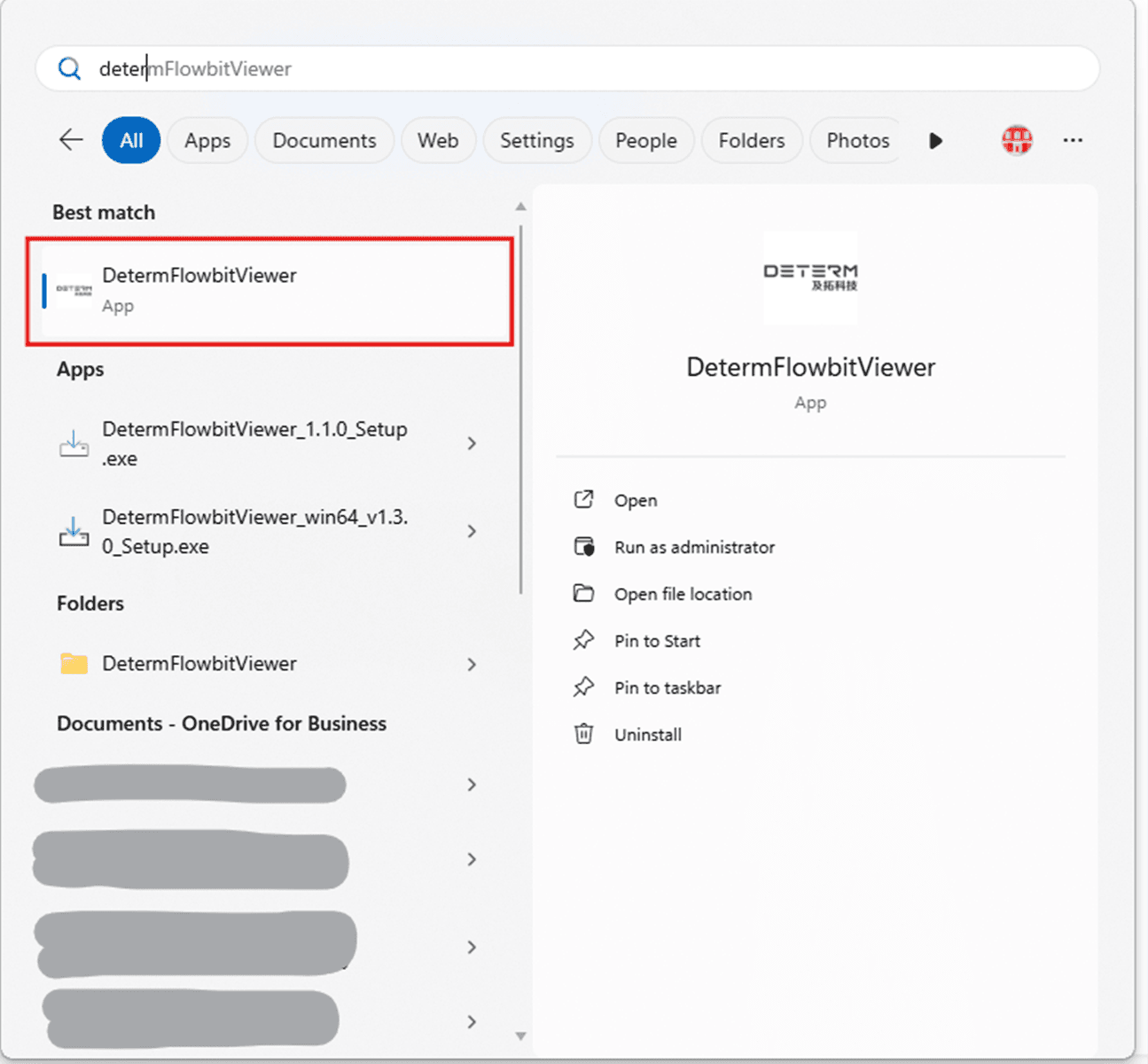Expand DetermFlowbitViewer_1.1.0_Setup.exe chevron
This screenshot has width=1148, height=1064.
[472, 443]
